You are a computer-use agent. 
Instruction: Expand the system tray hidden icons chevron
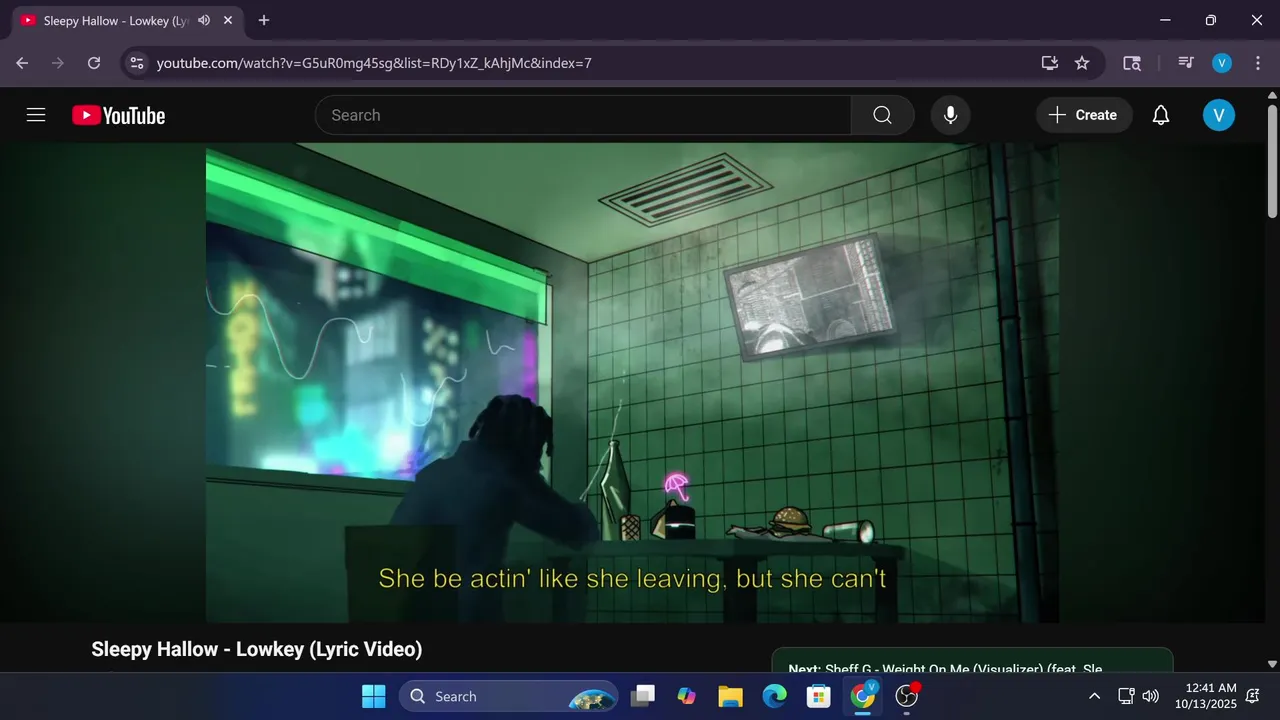[1094, 696]
